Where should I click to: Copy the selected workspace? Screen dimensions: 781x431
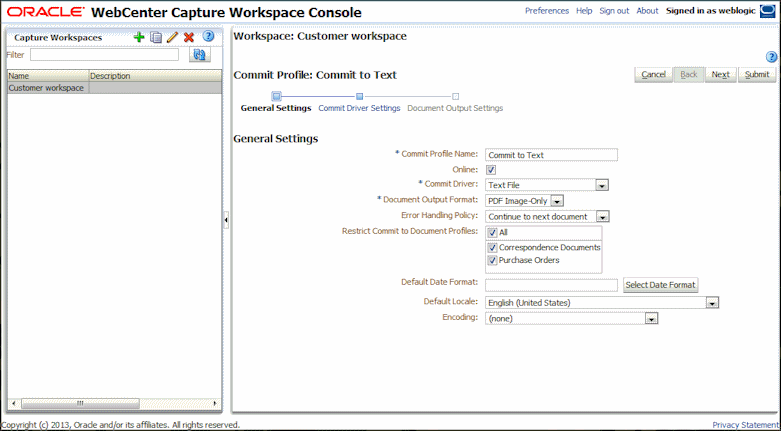point(156,37)
